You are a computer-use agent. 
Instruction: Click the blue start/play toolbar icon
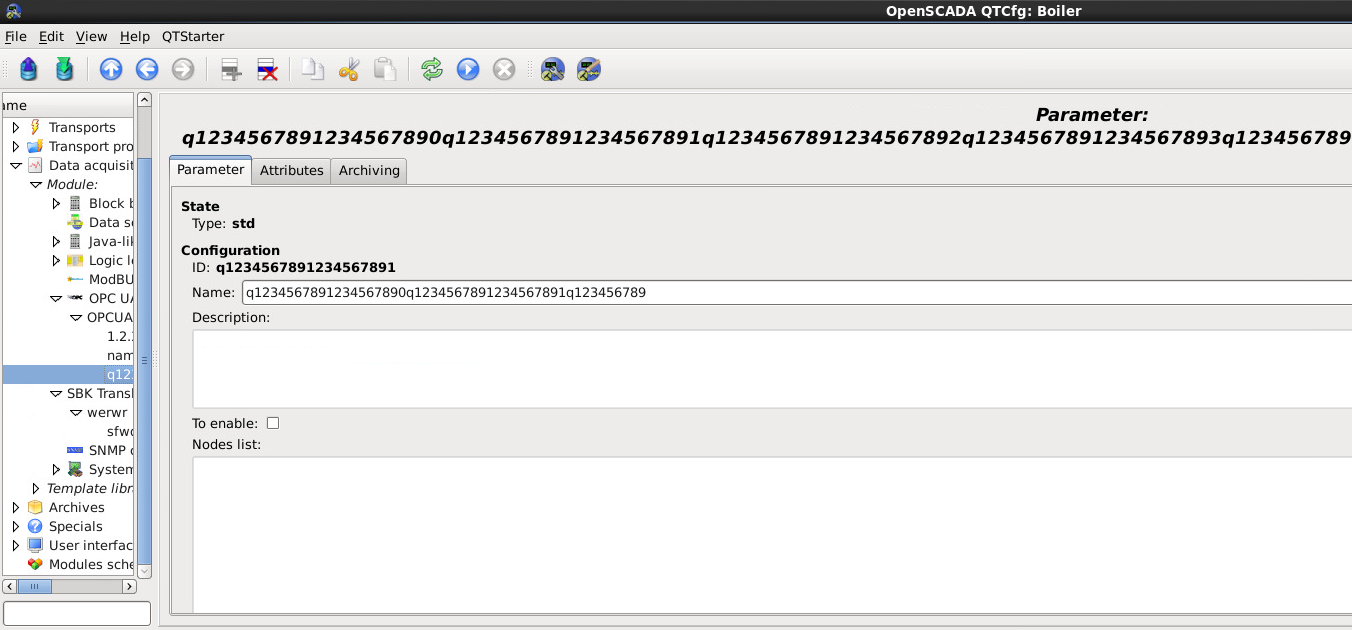(468, 69)
